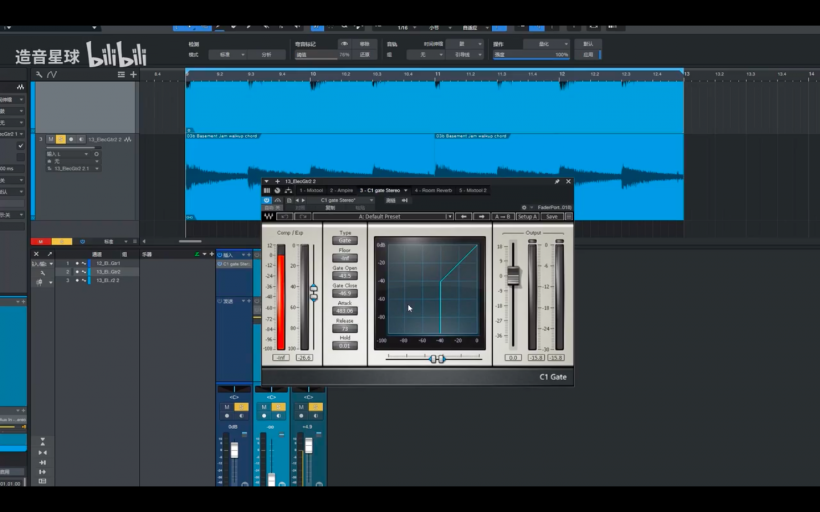Screen dimensions: 820x512
Task: Switch to the 1 - Mixtool tab
Action: click(311, 190)
